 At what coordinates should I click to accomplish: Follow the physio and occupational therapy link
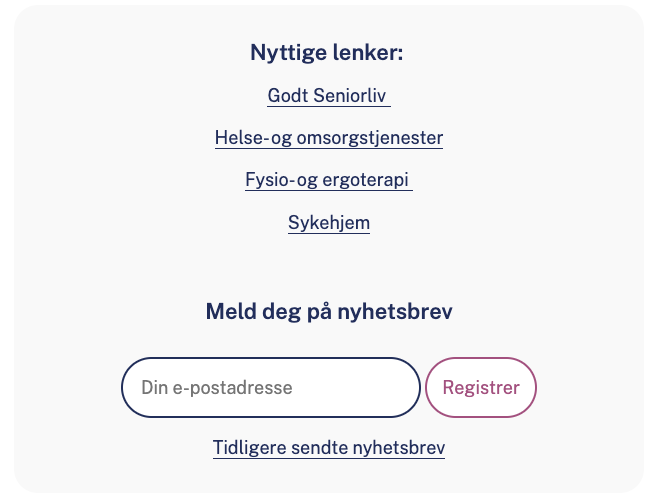click(328, 181)
